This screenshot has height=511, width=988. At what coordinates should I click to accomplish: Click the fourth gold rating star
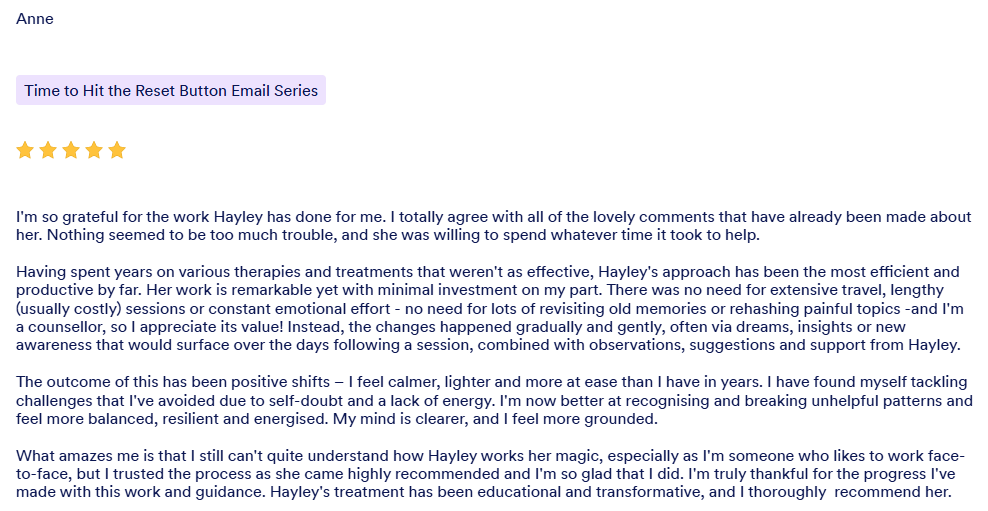click(x=94, y=150)
